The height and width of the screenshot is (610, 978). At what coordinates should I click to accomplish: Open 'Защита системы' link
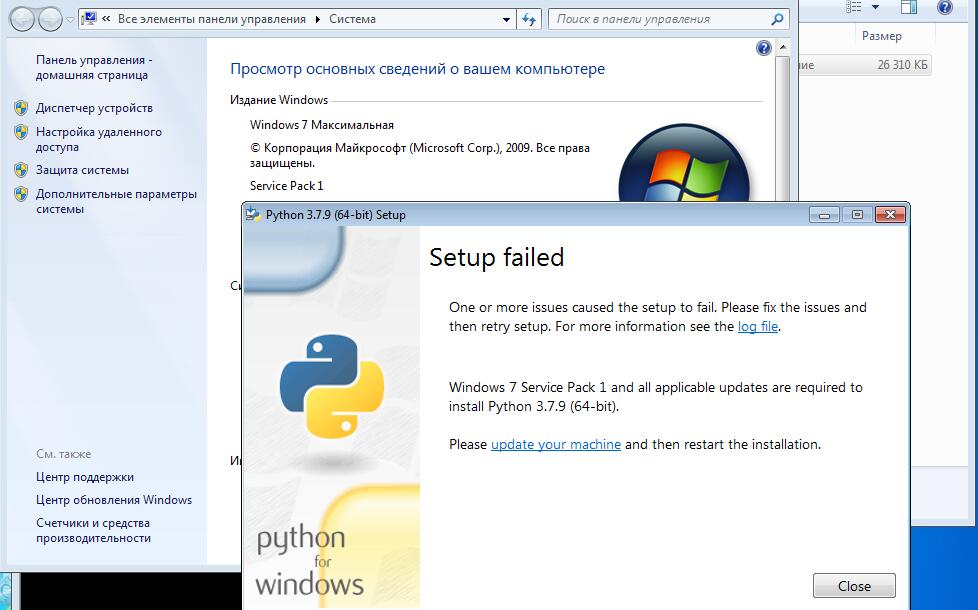pyautogui.click(x=82, y=170)
